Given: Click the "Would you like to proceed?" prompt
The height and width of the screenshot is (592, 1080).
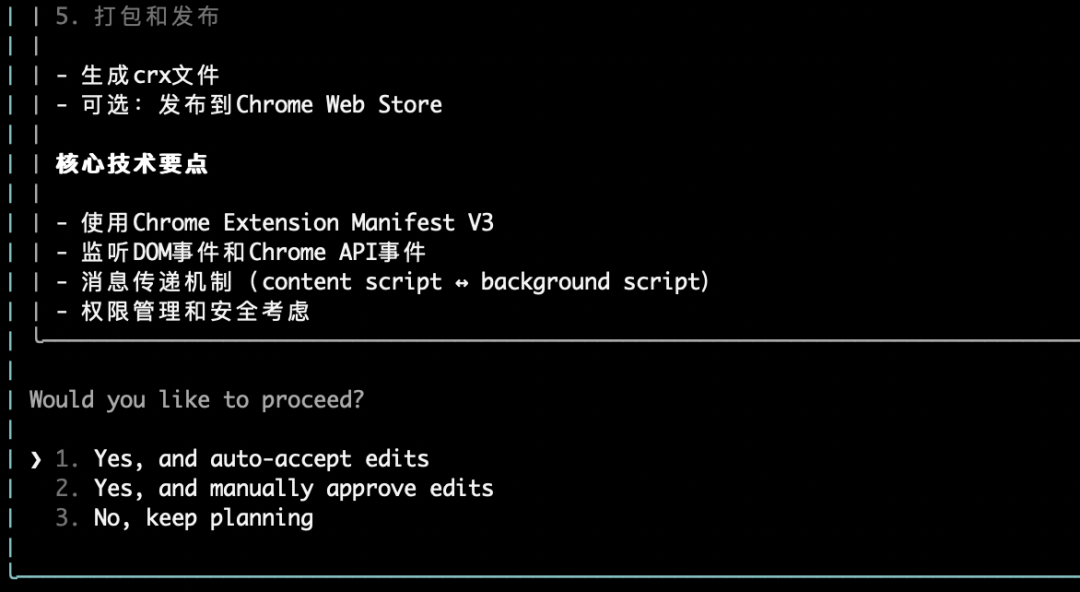Looking at the screenshot, I should (x=196, y=400).
